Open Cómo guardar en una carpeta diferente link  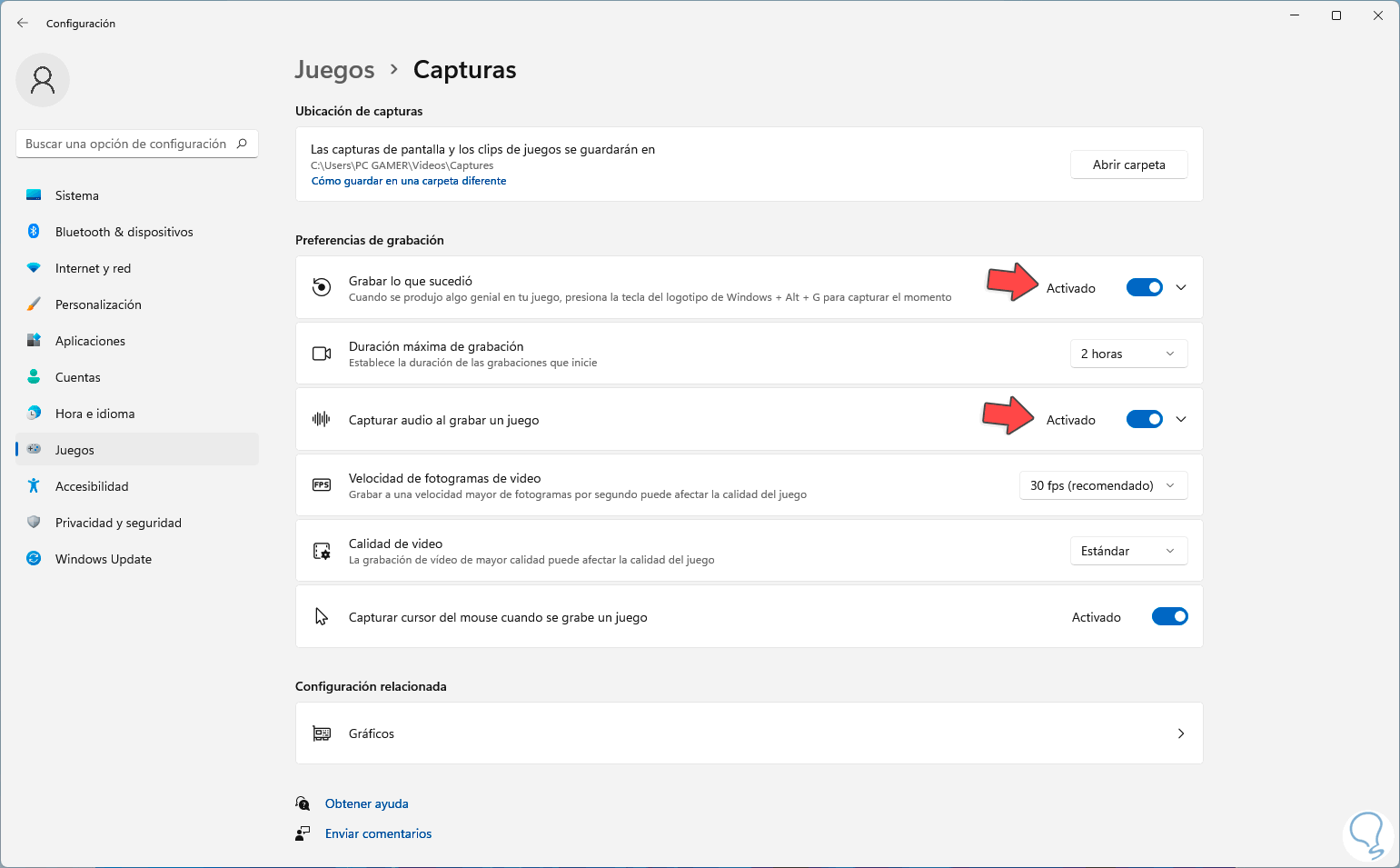(409, 181)
